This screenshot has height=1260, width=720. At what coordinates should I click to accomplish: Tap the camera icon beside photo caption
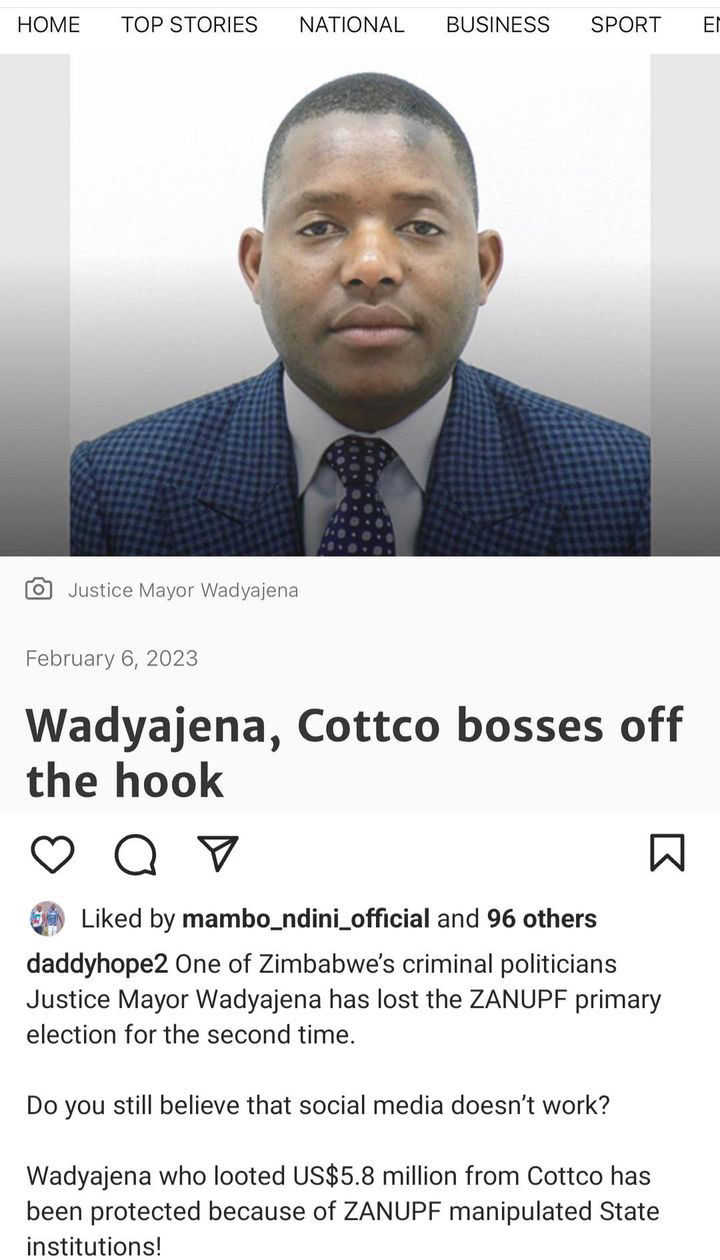[x=38, y=589]
